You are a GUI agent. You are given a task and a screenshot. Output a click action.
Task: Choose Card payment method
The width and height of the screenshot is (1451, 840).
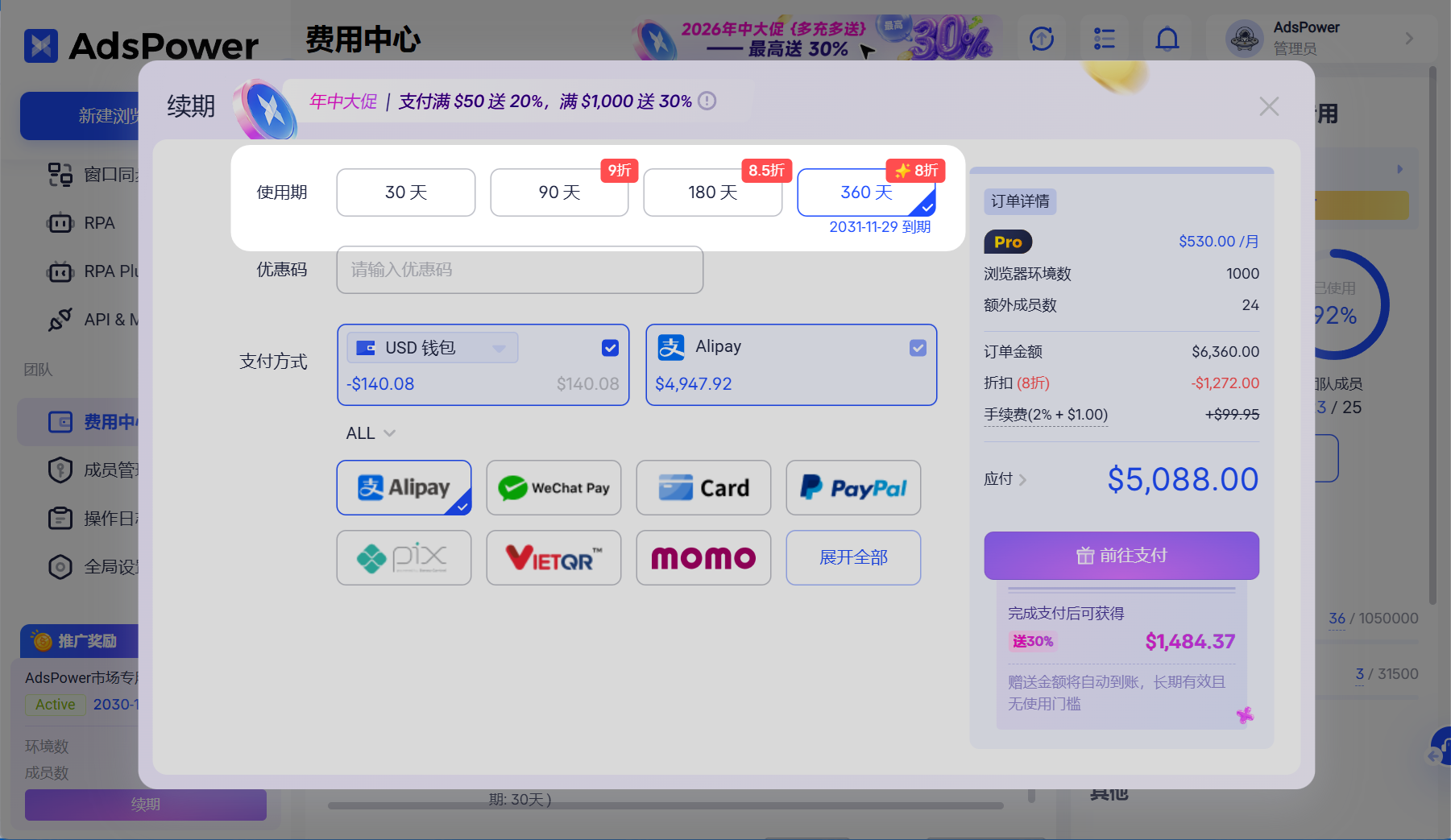pos(703,487)
